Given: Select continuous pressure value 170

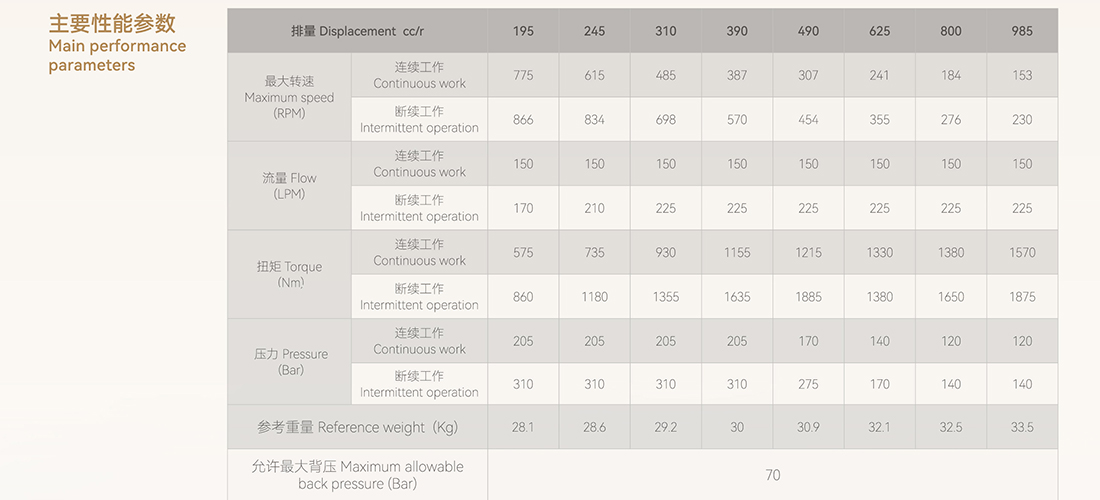Looking at the screenshot, I should 808,341.
